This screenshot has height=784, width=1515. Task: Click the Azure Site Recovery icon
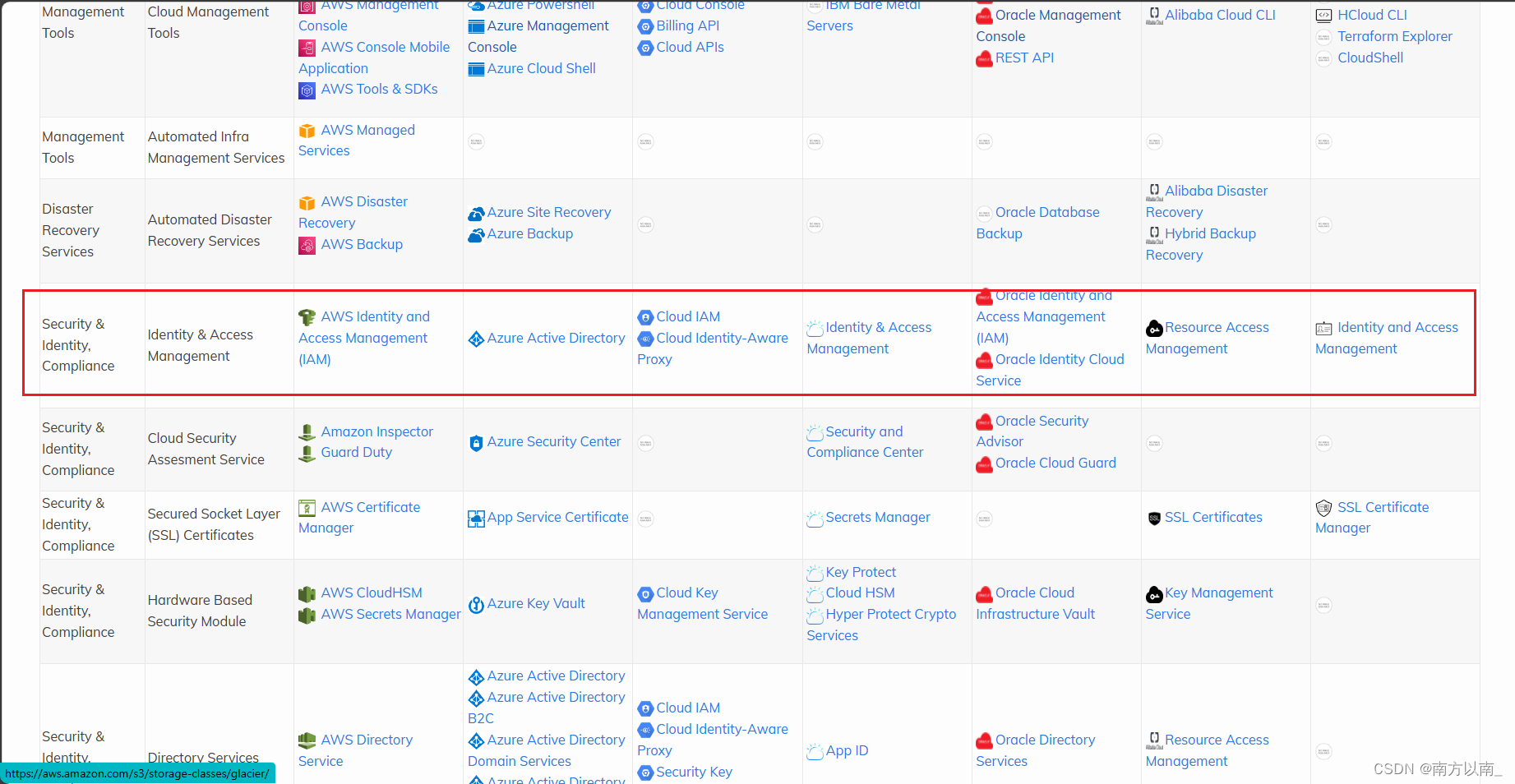[x=476, y=214]
